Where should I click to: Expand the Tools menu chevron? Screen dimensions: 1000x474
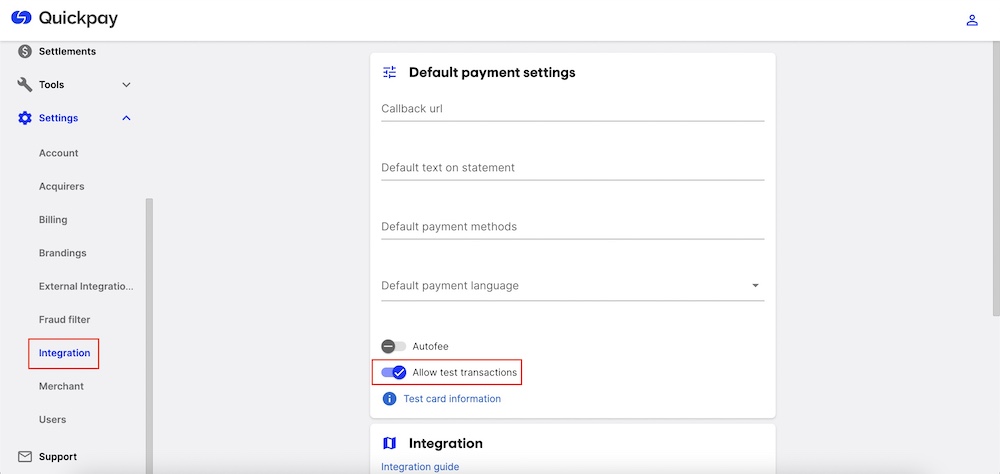tap(126, 85)
